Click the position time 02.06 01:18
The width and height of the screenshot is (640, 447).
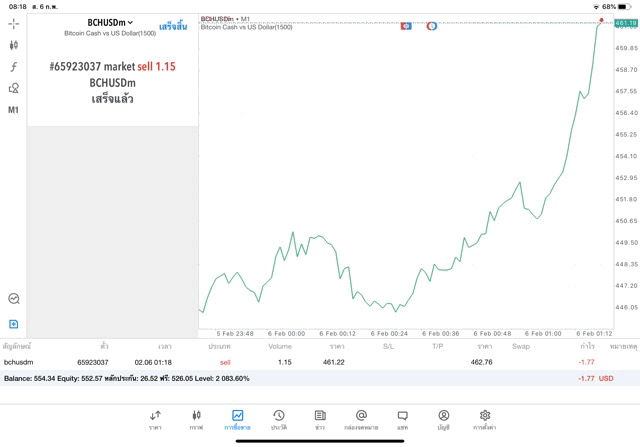(153, 362)
